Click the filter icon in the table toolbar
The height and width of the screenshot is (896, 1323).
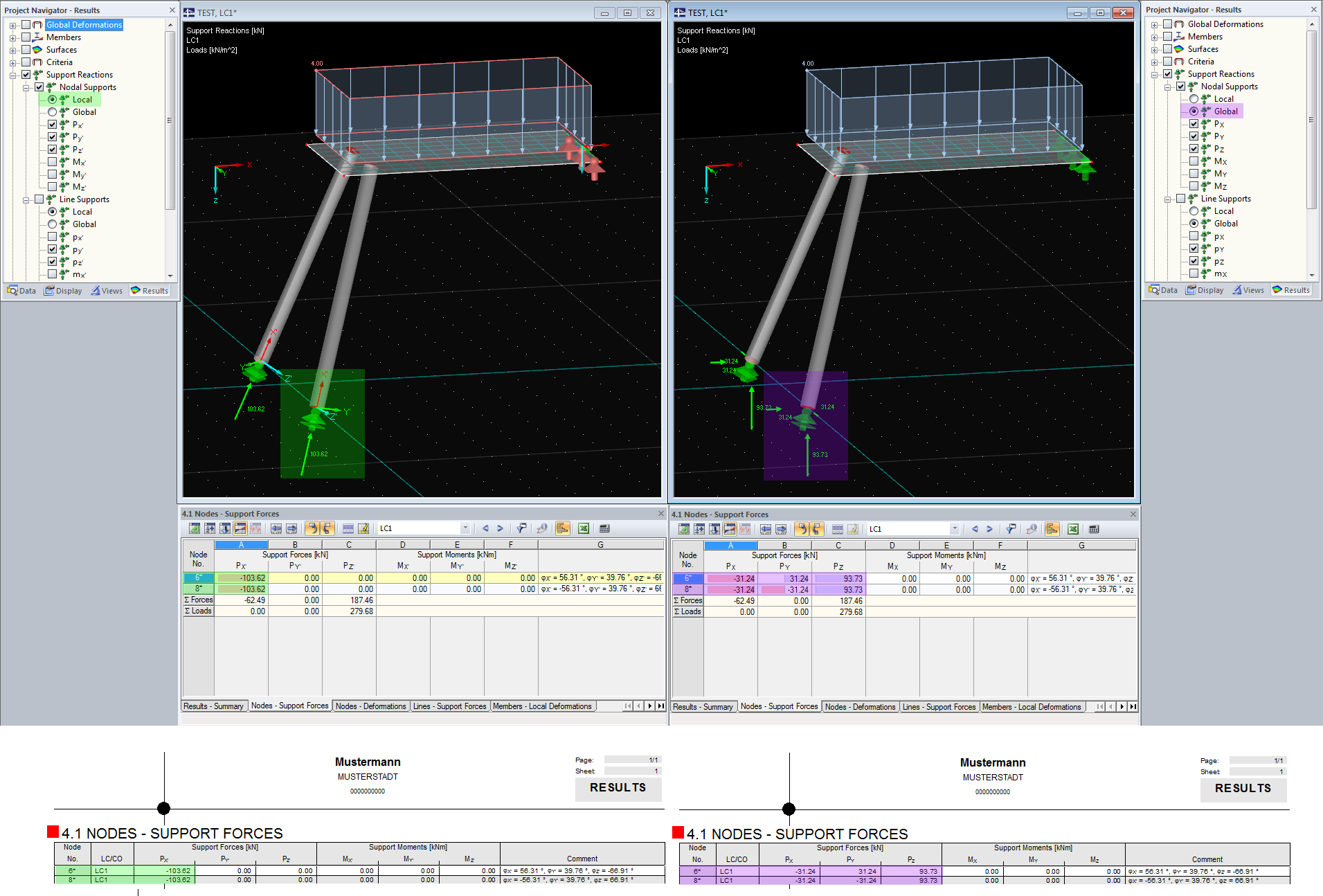[521, 528]
